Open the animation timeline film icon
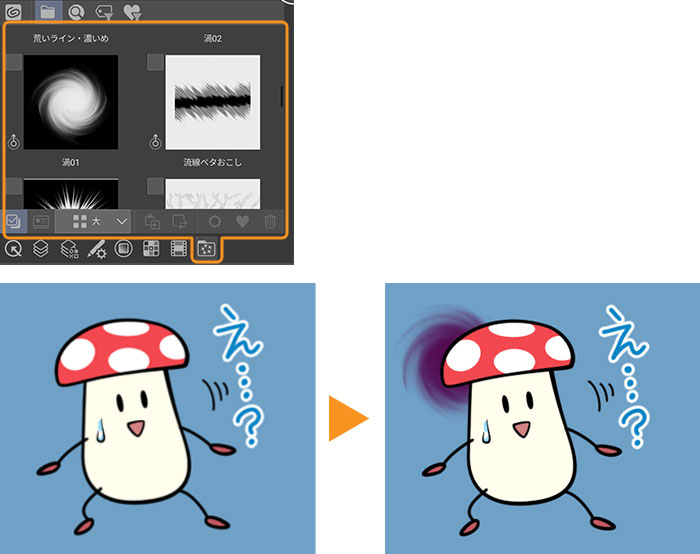 pyautogui.click(x=180, y=249)
